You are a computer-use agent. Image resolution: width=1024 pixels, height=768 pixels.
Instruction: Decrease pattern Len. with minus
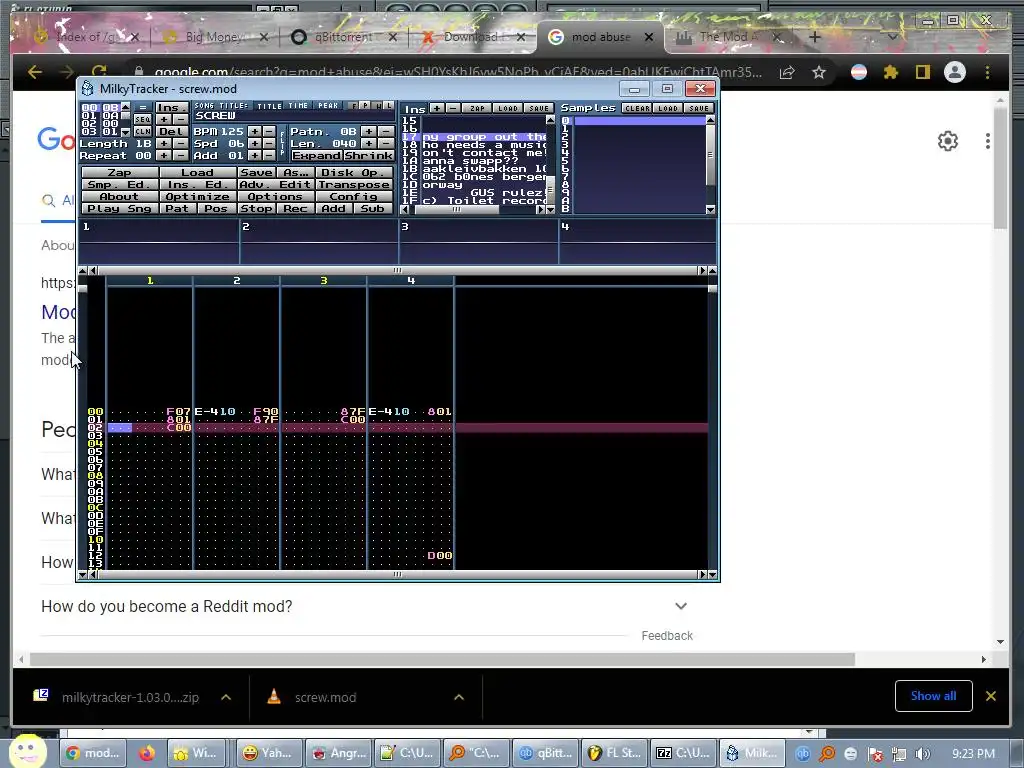(386, 144)
